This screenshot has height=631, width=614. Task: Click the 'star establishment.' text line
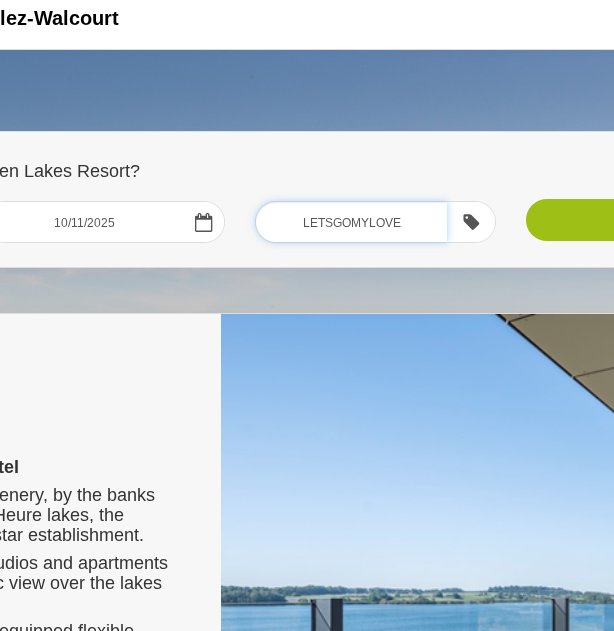[x=72, y=535]
